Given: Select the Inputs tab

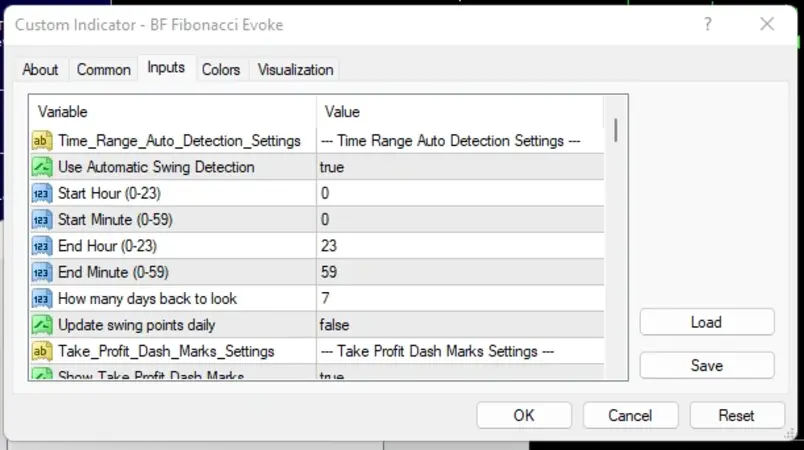Looking at the screenshot, I should 166,68.
